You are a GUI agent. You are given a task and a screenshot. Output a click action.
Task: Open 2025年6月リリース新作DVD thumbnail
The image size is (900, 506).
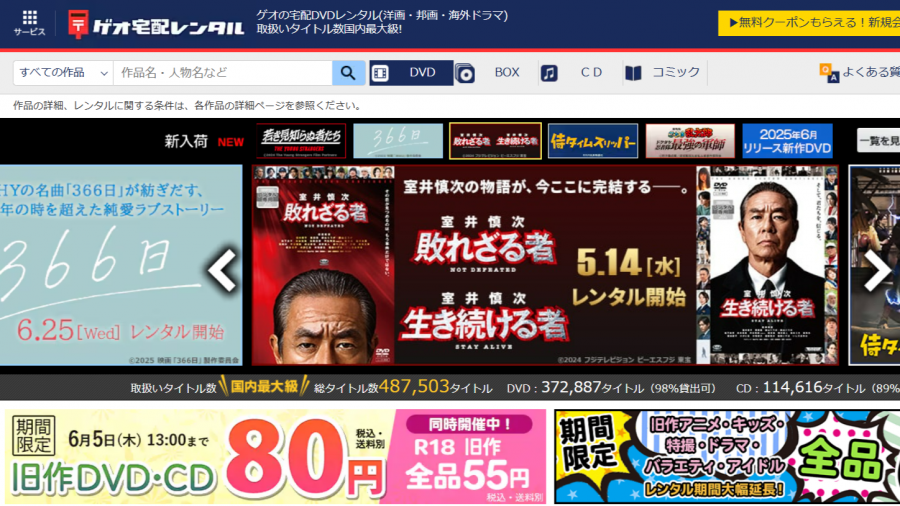787,141
